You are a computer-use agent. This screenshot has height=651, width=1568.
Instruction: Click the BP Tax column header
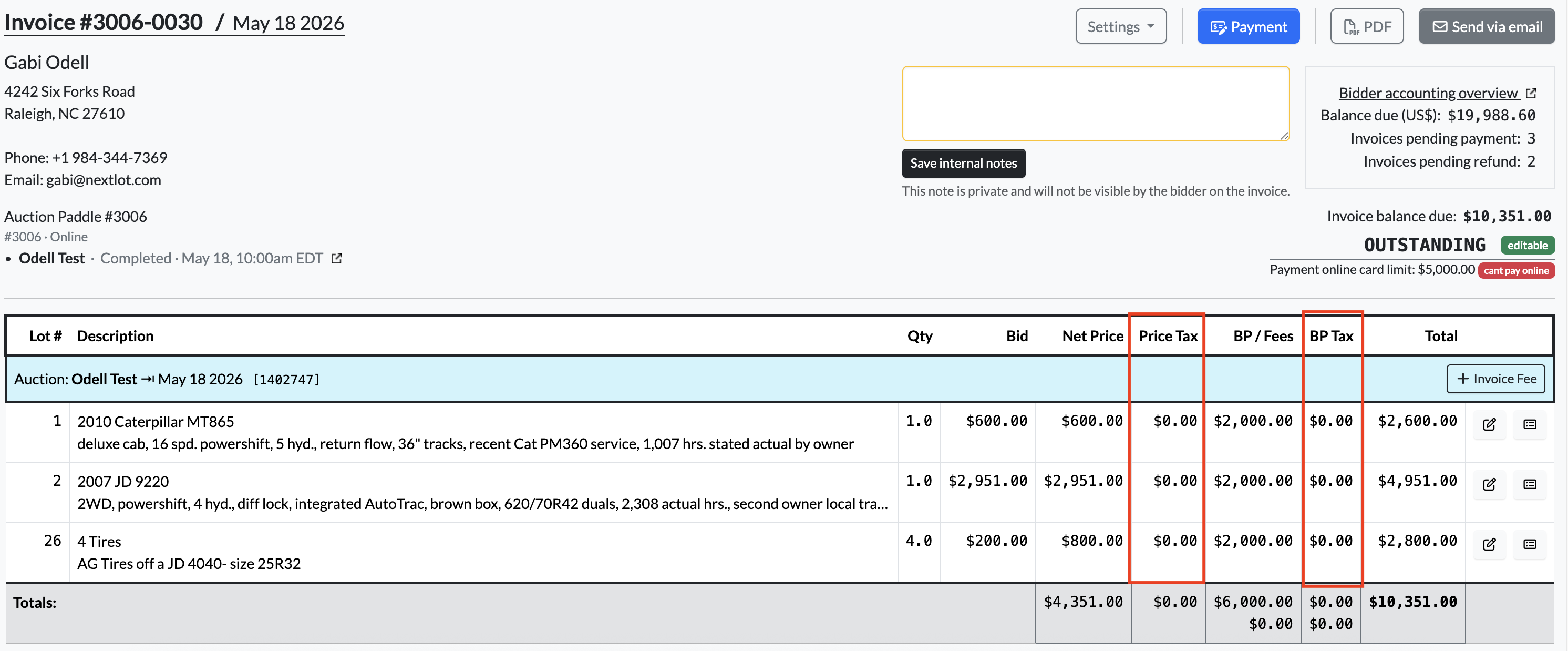tap(1331, 336)
